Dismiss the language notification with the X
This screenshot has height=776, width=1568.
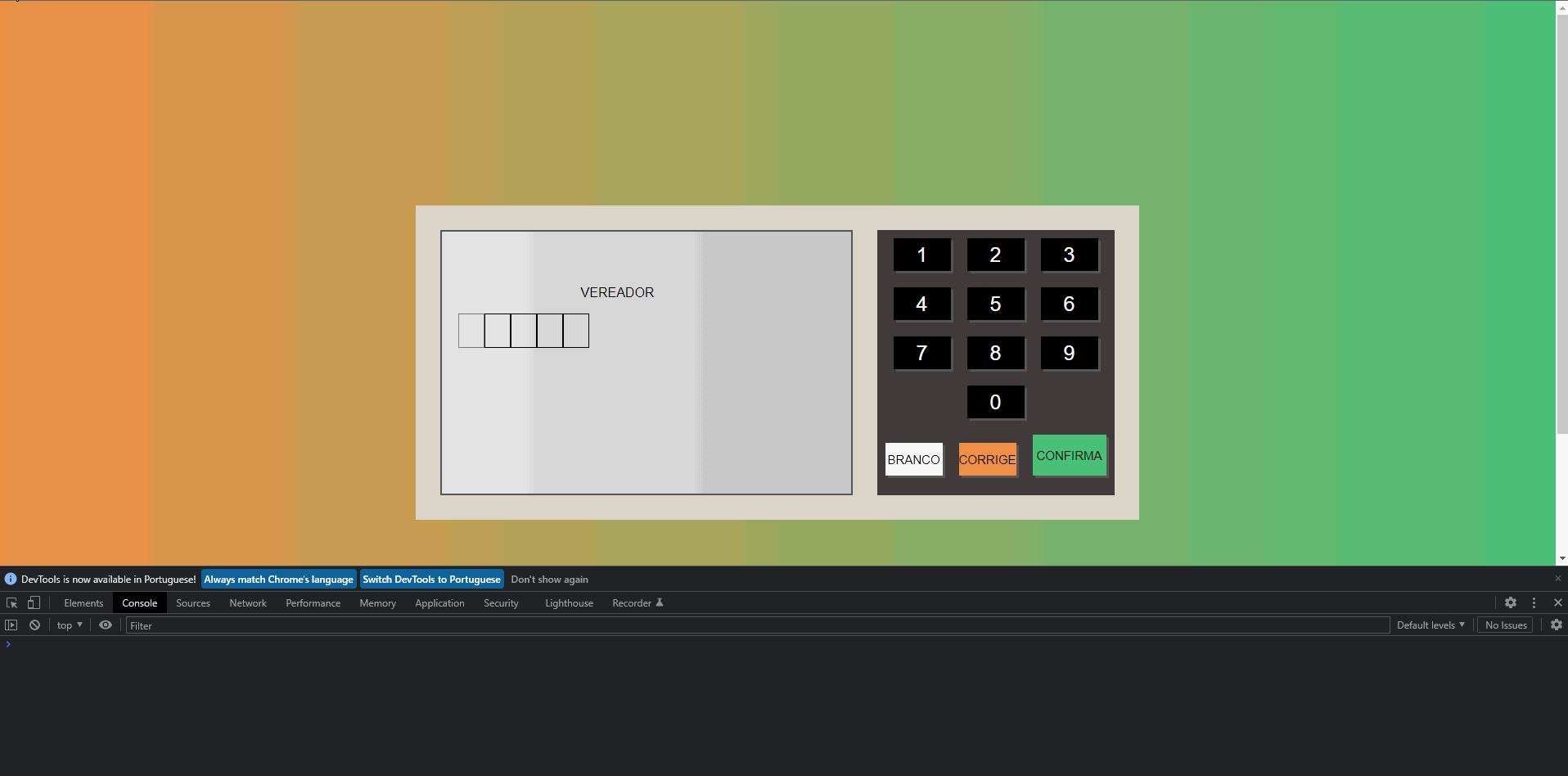(x=1558, y=579)
